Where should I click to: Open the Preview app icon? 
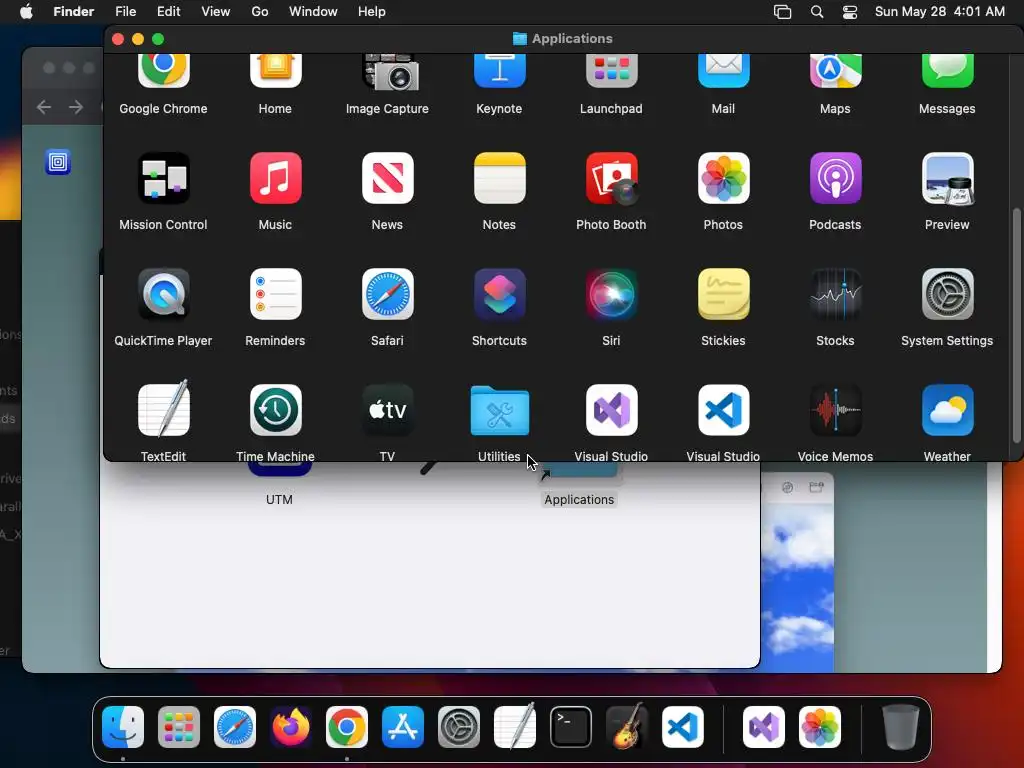pyautogui.click(x=948, y=178)
